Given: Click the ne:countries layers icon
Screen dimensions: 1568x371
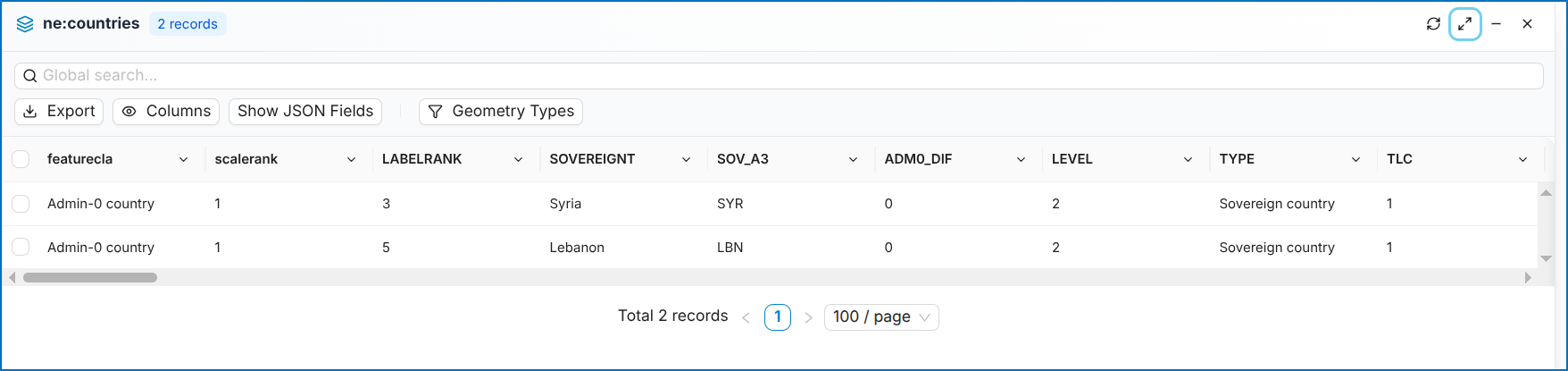Looking at the screenshot, I should [x=25, y=24].
